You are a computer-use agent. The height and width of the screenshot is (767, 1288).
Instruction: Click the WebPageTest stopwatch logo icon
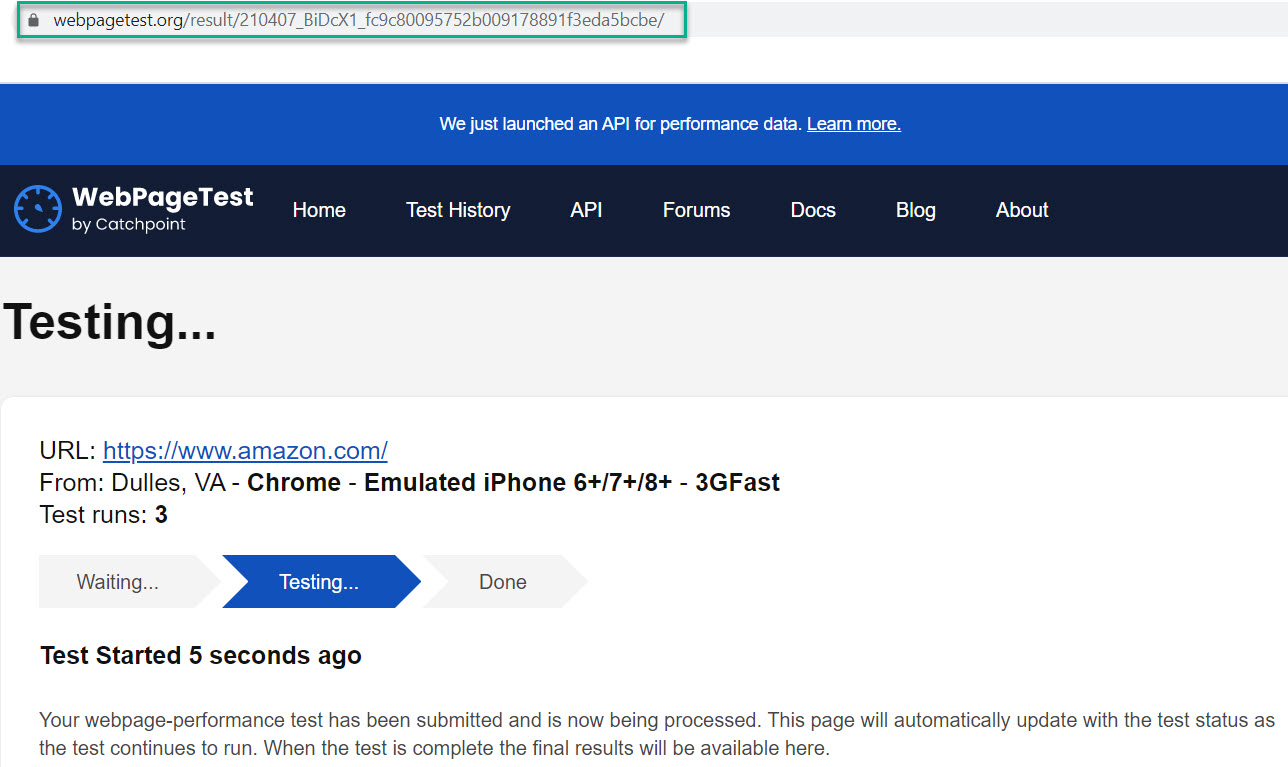coord(38,209)
